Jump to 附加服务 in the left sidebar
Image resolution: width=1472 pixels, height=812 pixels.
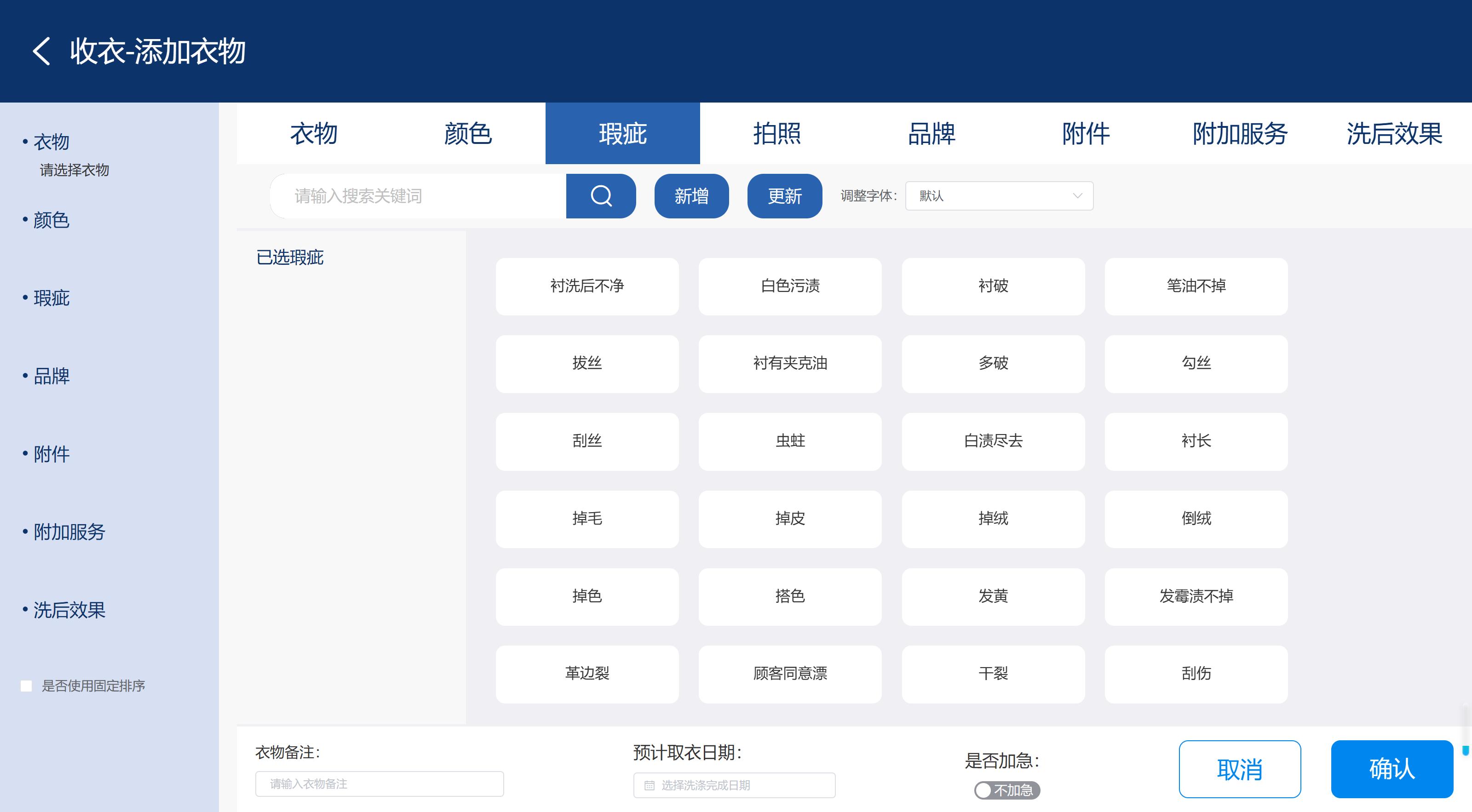point(69,532)
